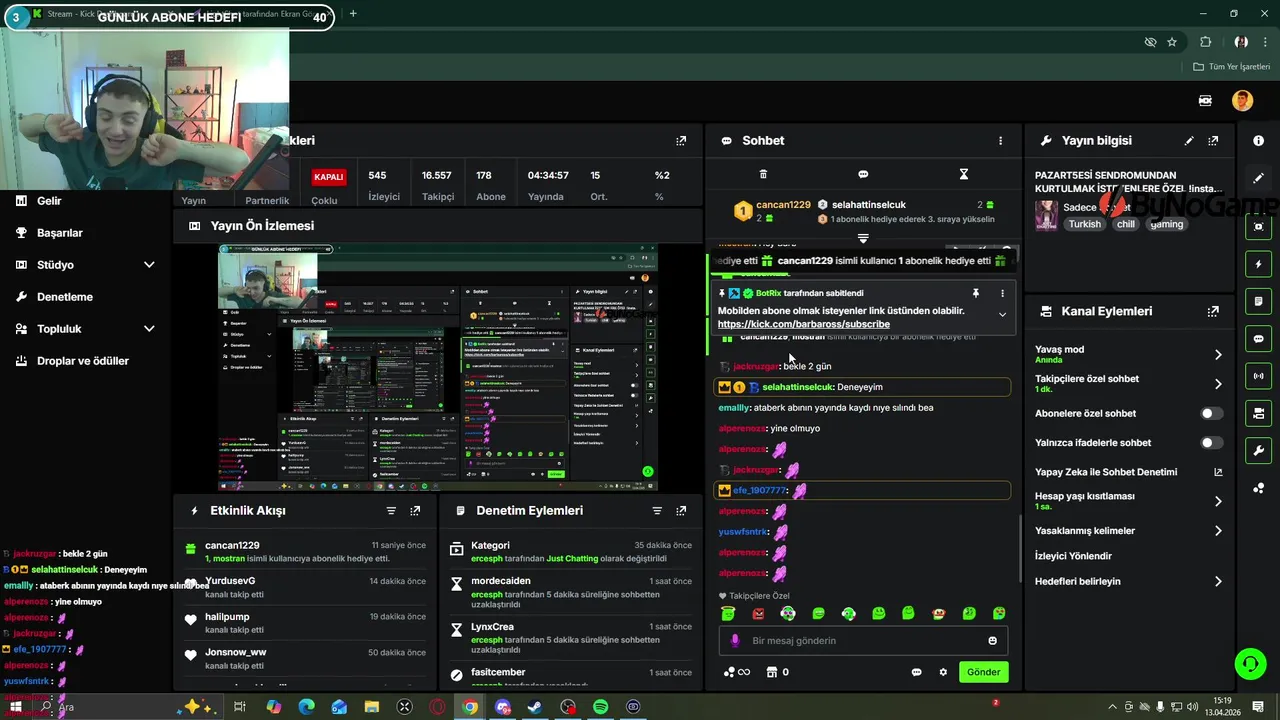Expand the gift leaderboard arrow

[x=863, y=239]
